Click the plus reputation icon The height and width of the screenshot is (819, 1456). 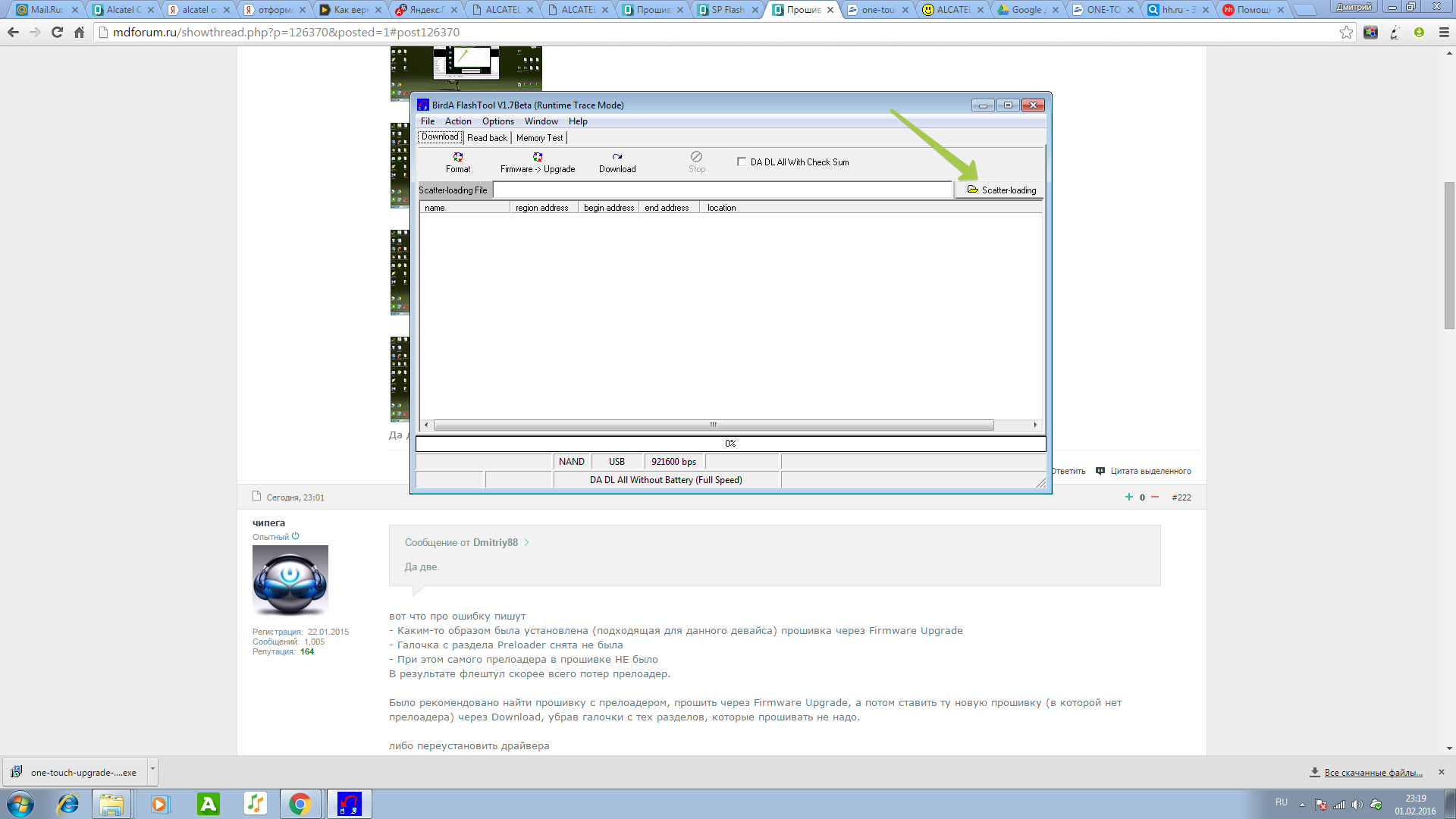point(1128,497)
